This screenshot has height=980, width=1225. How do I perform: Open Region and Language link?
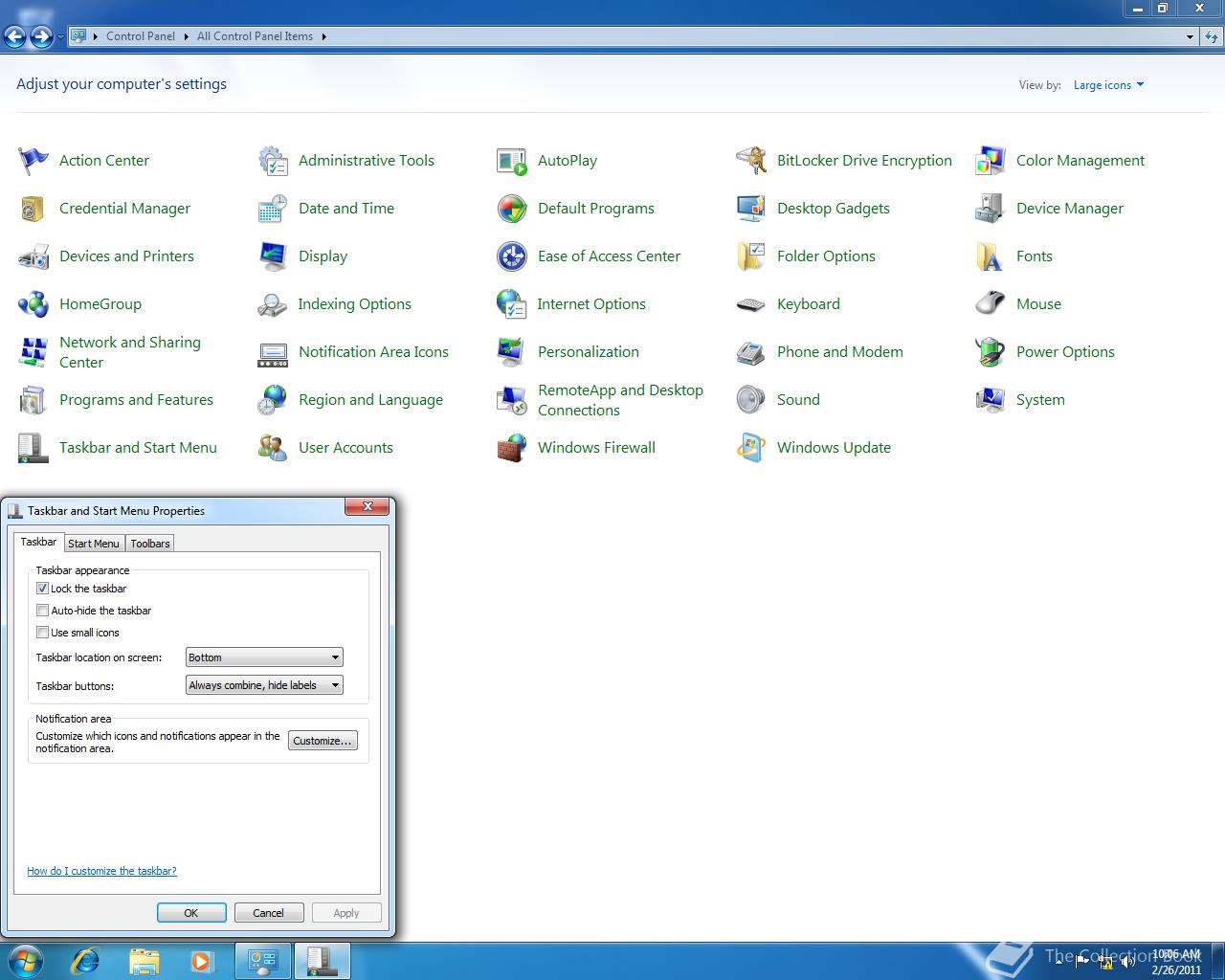click(x=370, y=400)
